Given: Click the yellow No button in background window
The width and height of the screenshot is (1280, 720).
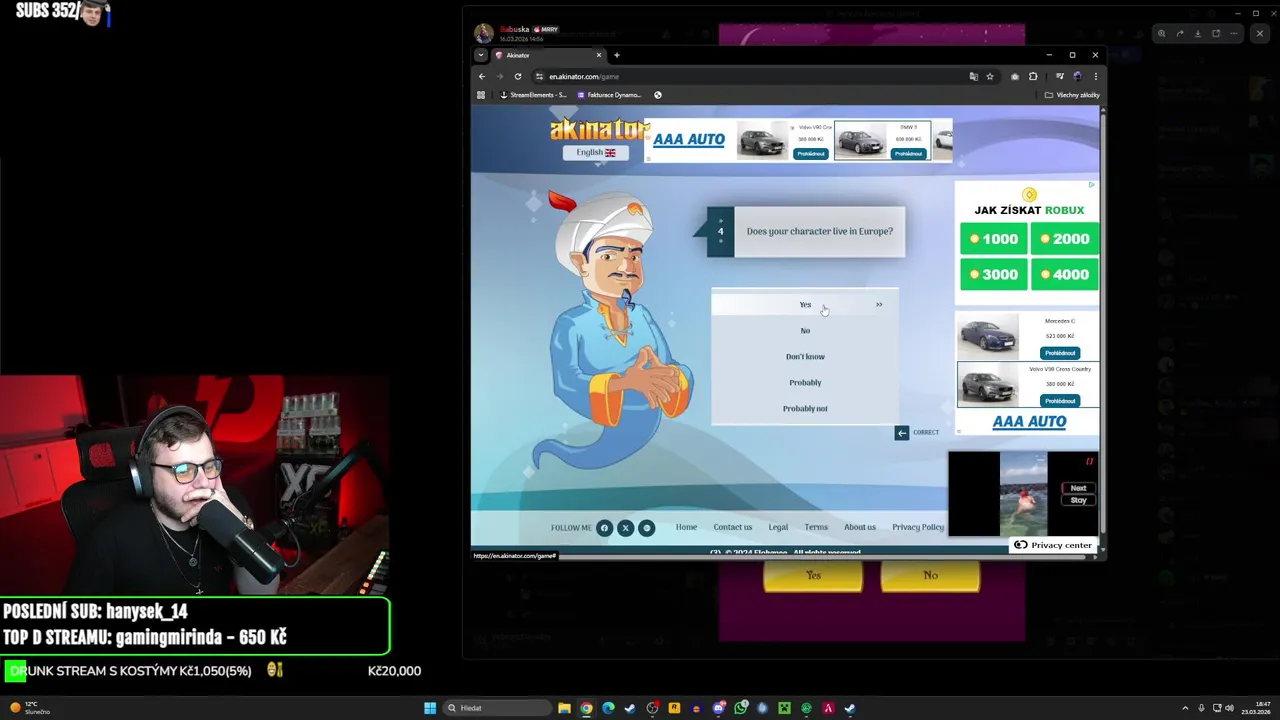Looking at the screenshot, I should click(x=930, y=576).
